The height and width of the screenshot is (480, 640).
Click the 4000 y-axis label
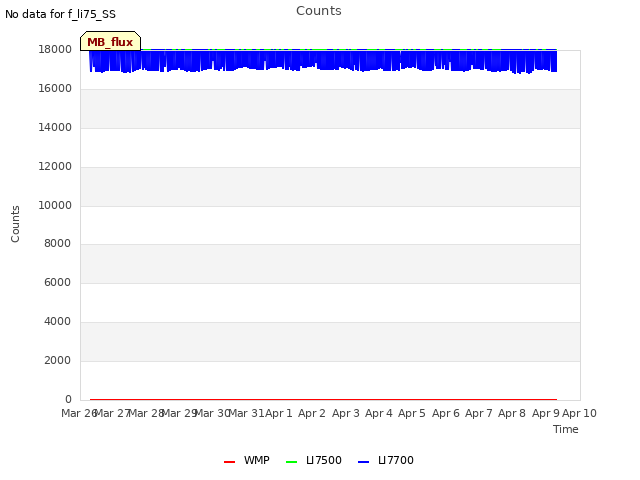pos(58,322)
